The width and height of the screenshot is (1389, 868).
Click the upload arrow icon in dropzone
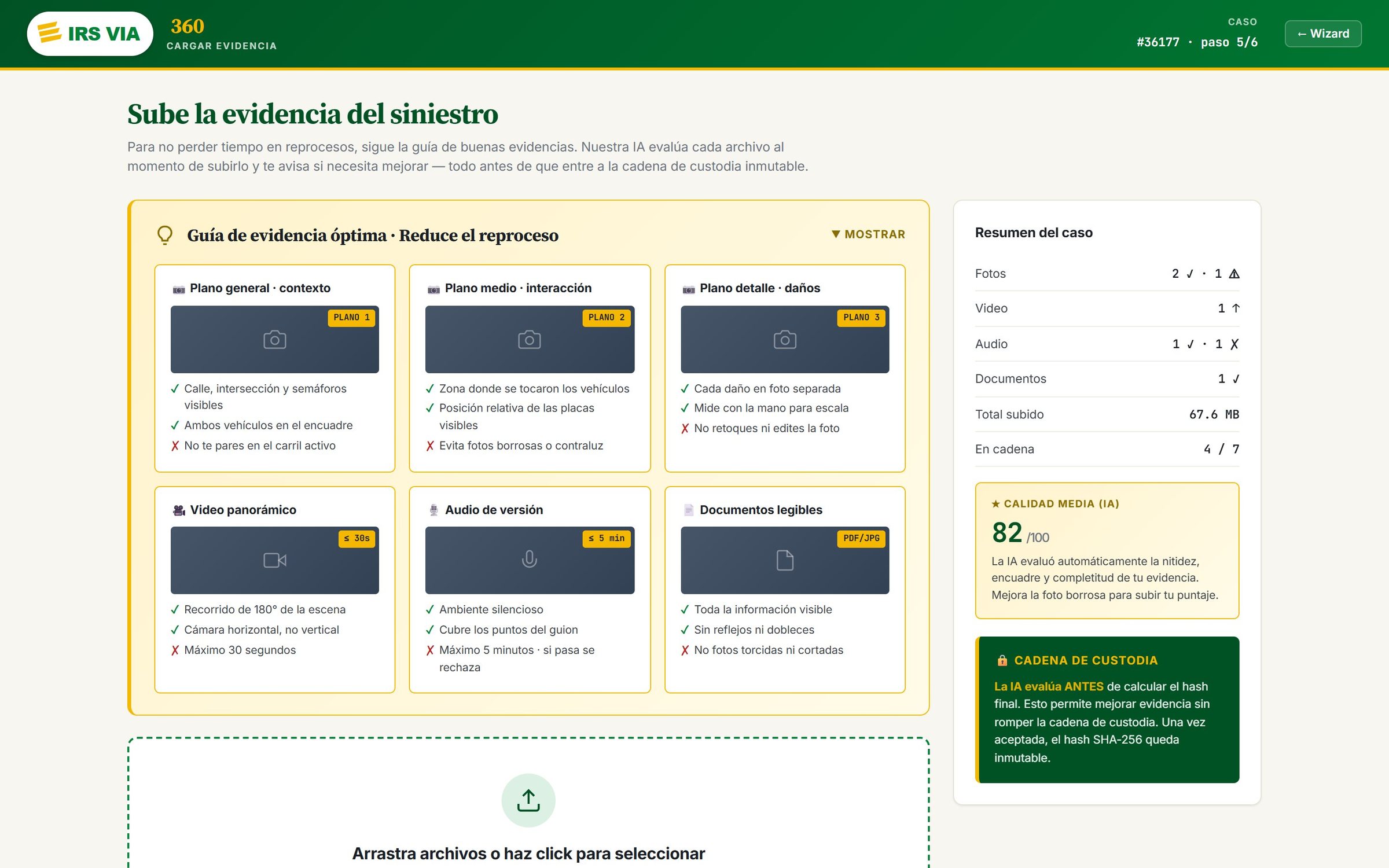click(x=528, y=800)
